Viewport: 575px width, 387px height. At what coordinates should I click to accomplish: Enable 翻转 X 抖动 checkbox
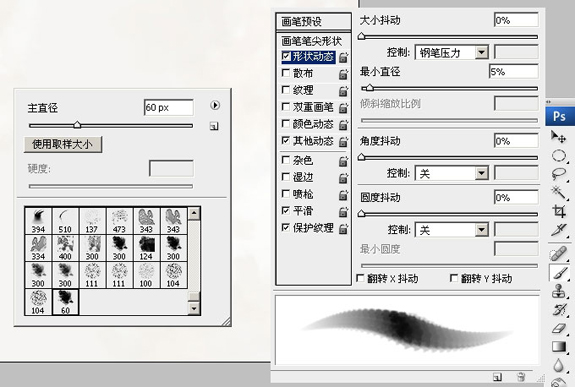tap(361, 278)
